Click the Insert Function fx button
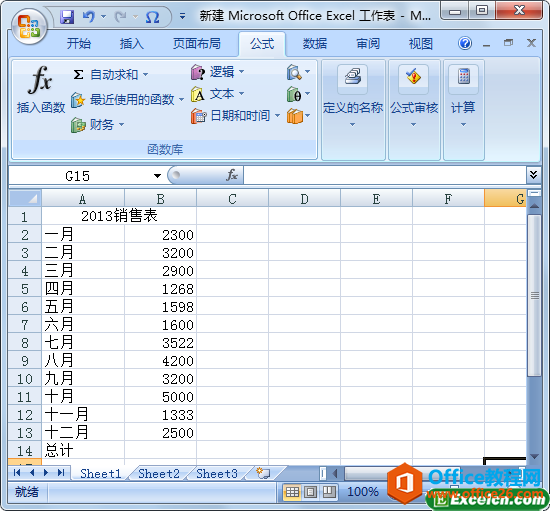Screen dimensions: 550x511 click(41, 90)
